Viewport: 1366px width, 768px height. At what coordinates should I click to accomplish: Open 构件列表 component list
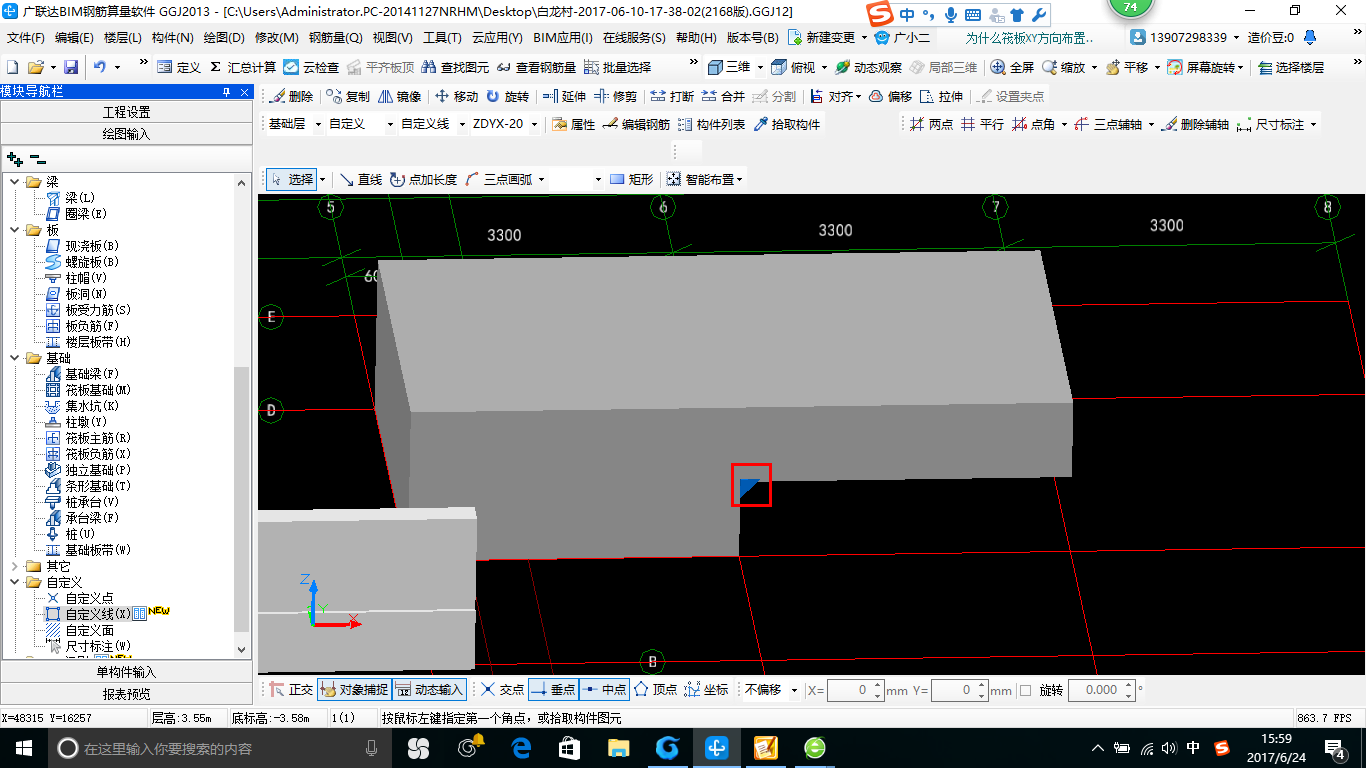pyautogui.click(x=711, y=125)
